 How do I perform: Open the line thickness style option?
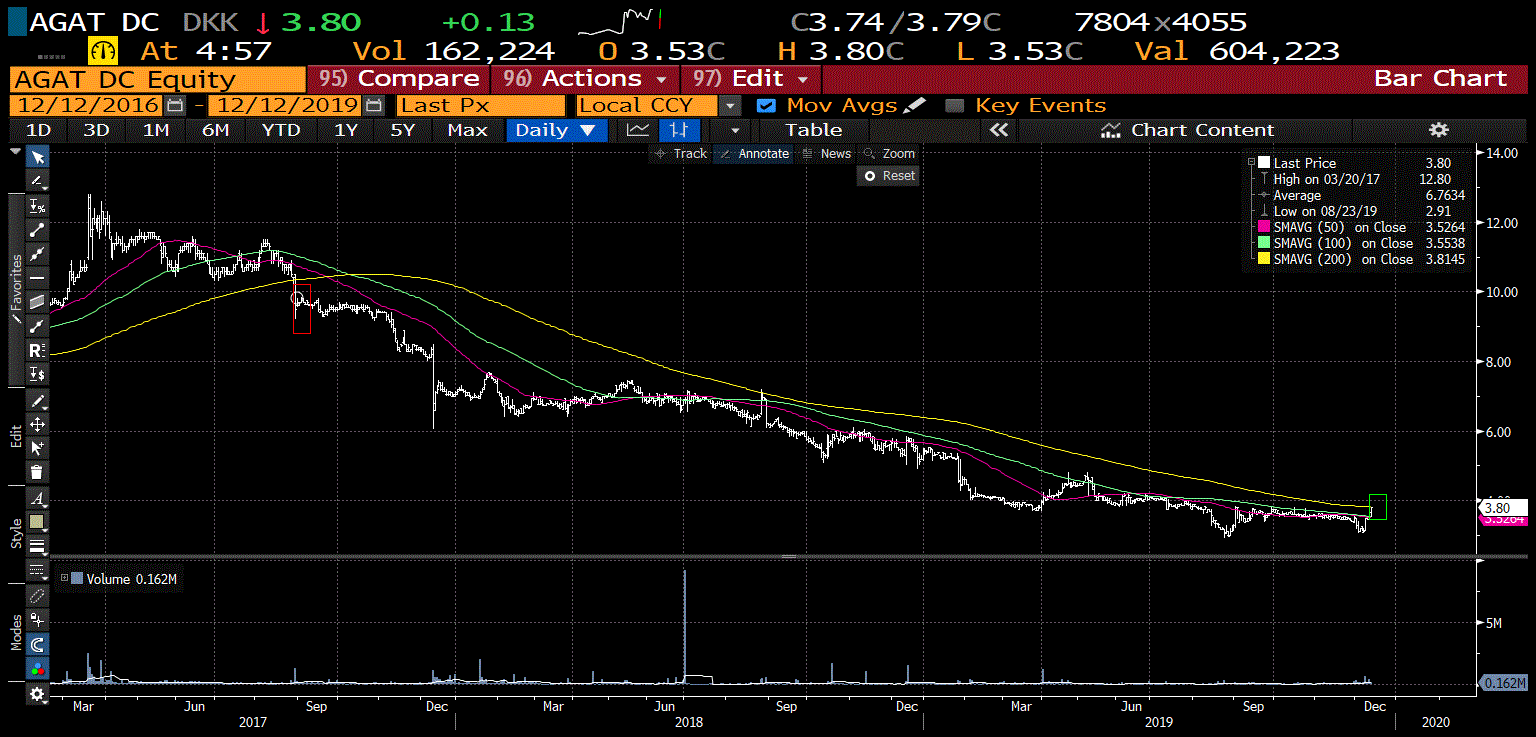coord(38,546)
